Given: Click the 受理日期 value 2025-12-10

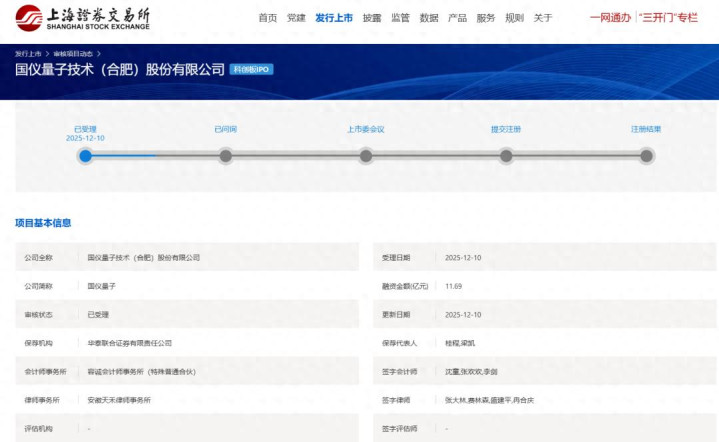Looking at the screenshot, I should [463, 258].
